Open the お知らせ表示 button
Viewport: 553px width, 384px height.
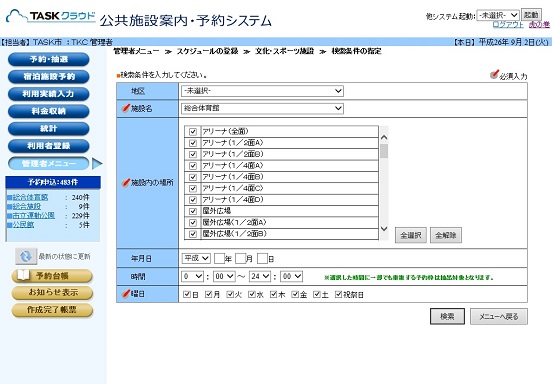[x=52, y=293]
